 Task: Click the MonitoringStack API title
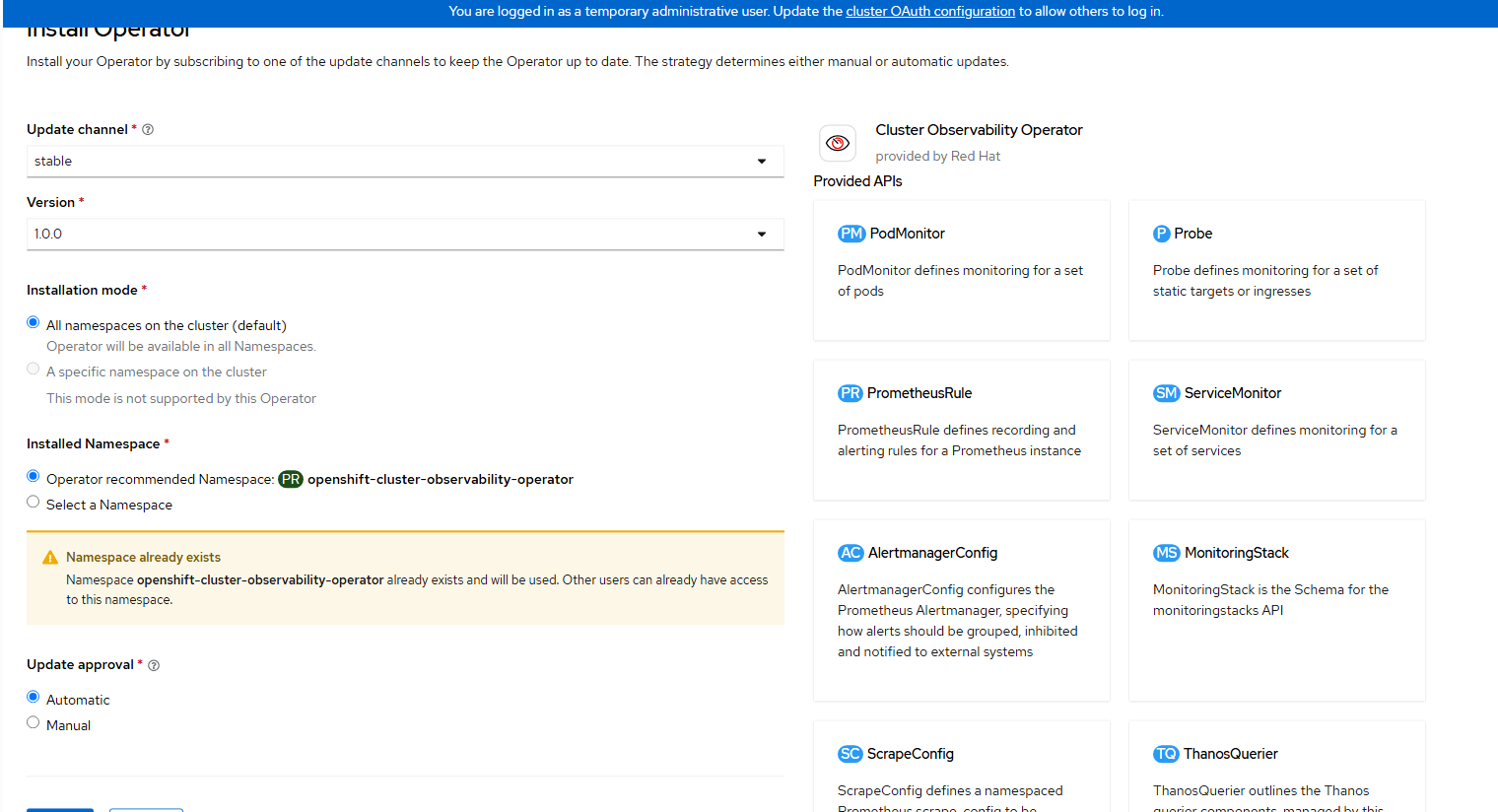click(x=1237, y=553)
